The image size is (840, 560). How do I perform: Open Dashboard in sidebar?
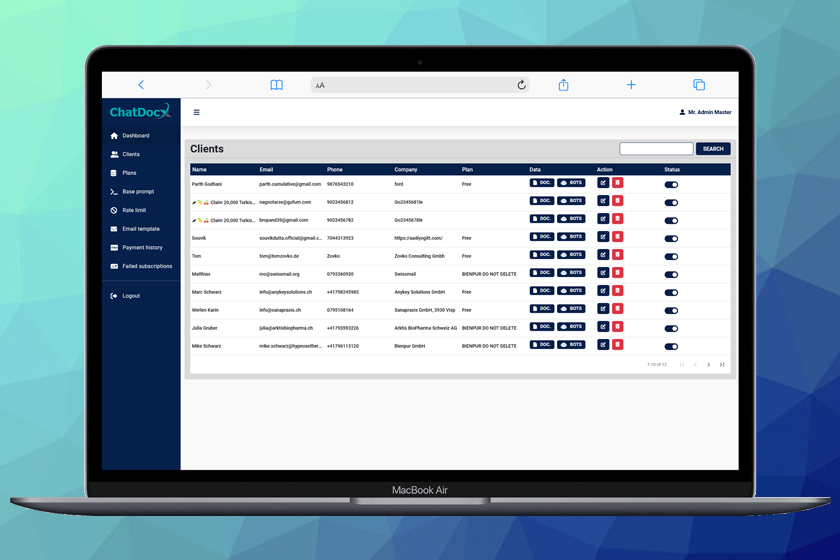click(x=135, y=136)
